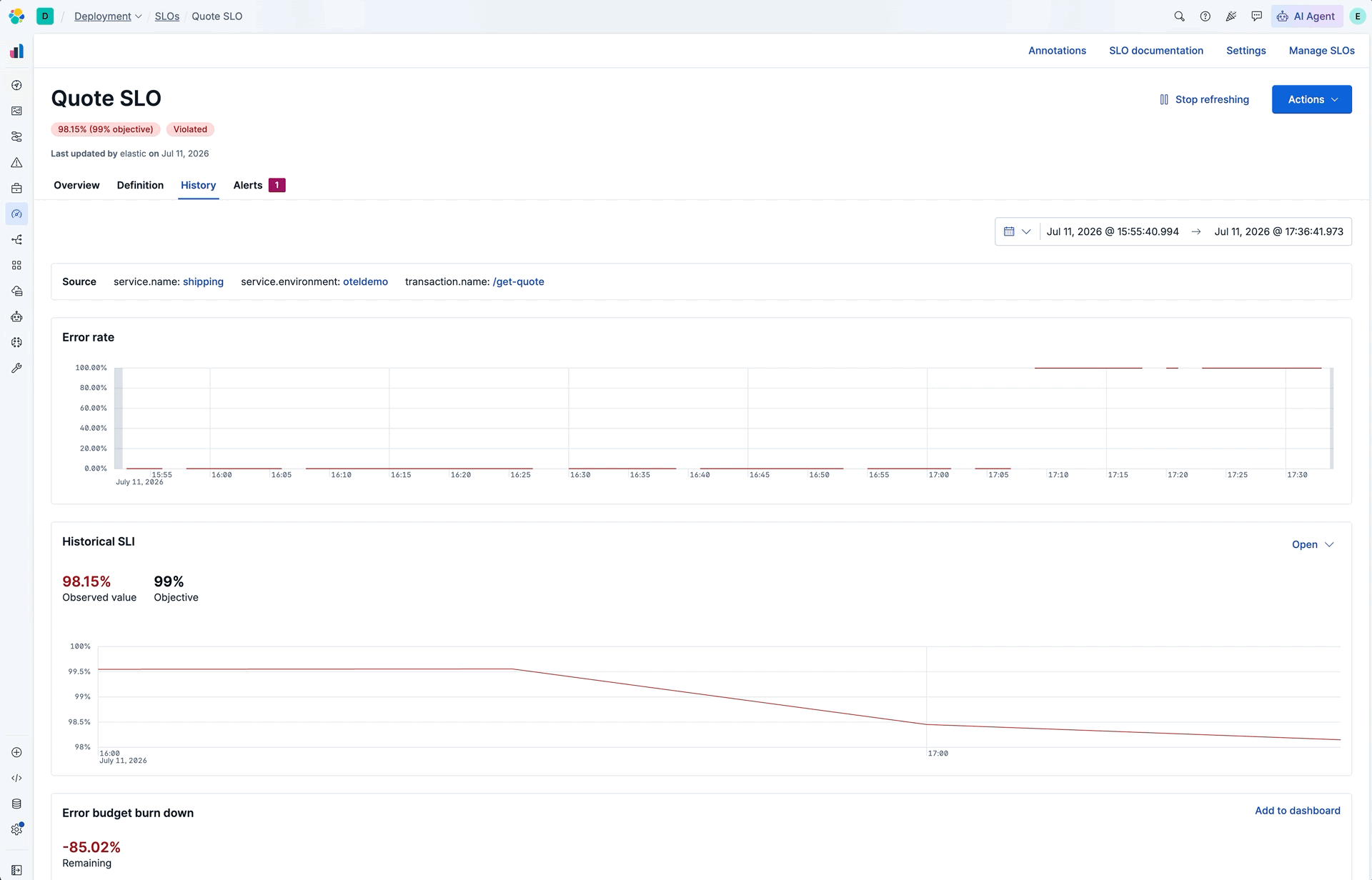Open the Infrastructure cloud-storage icon in sidebar
1372x880 pixels.
[16, 291]
